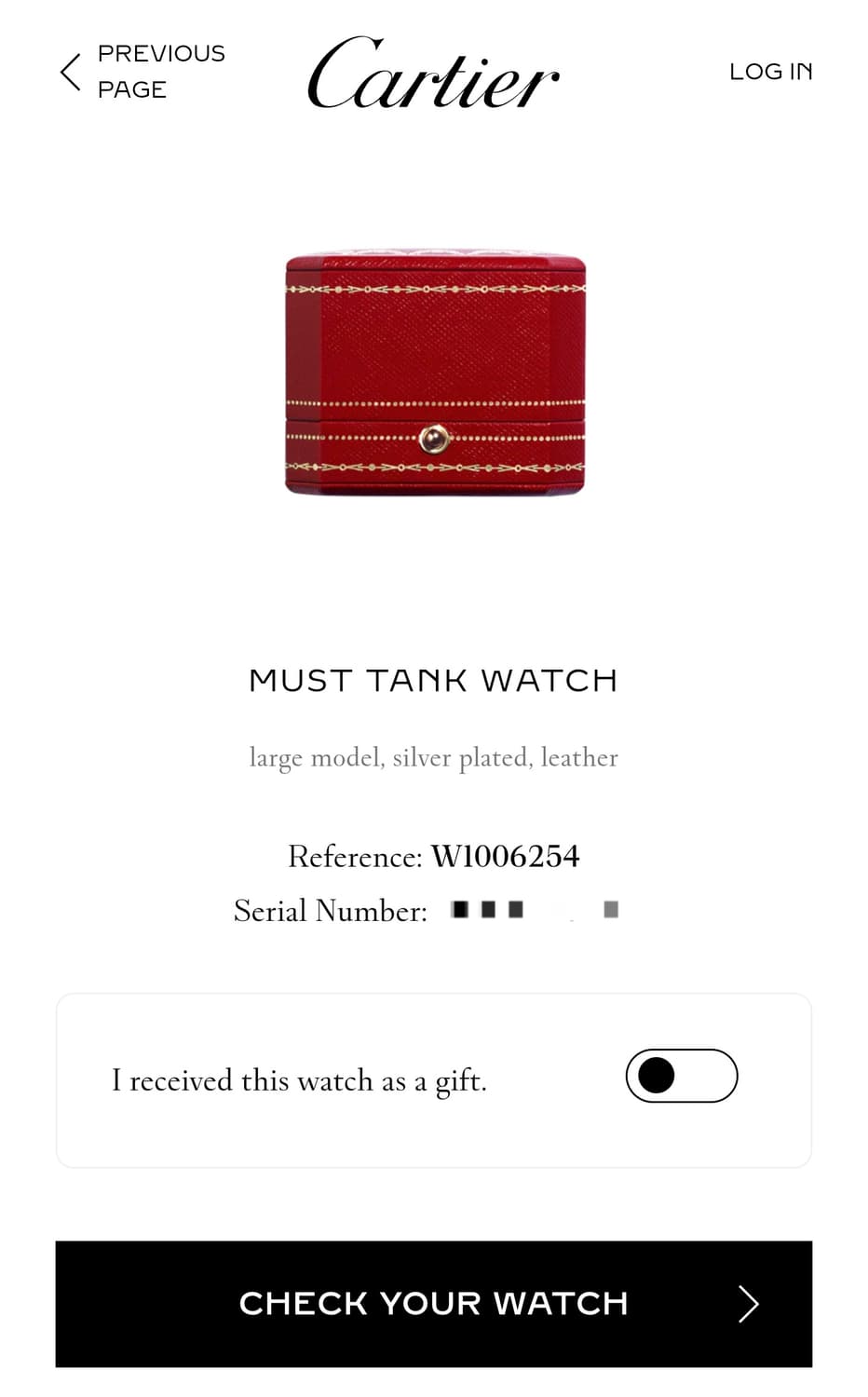This screenshot has width=868, height=1397.
Task: Tap LOG IN in the header
Action: (771, 72)
